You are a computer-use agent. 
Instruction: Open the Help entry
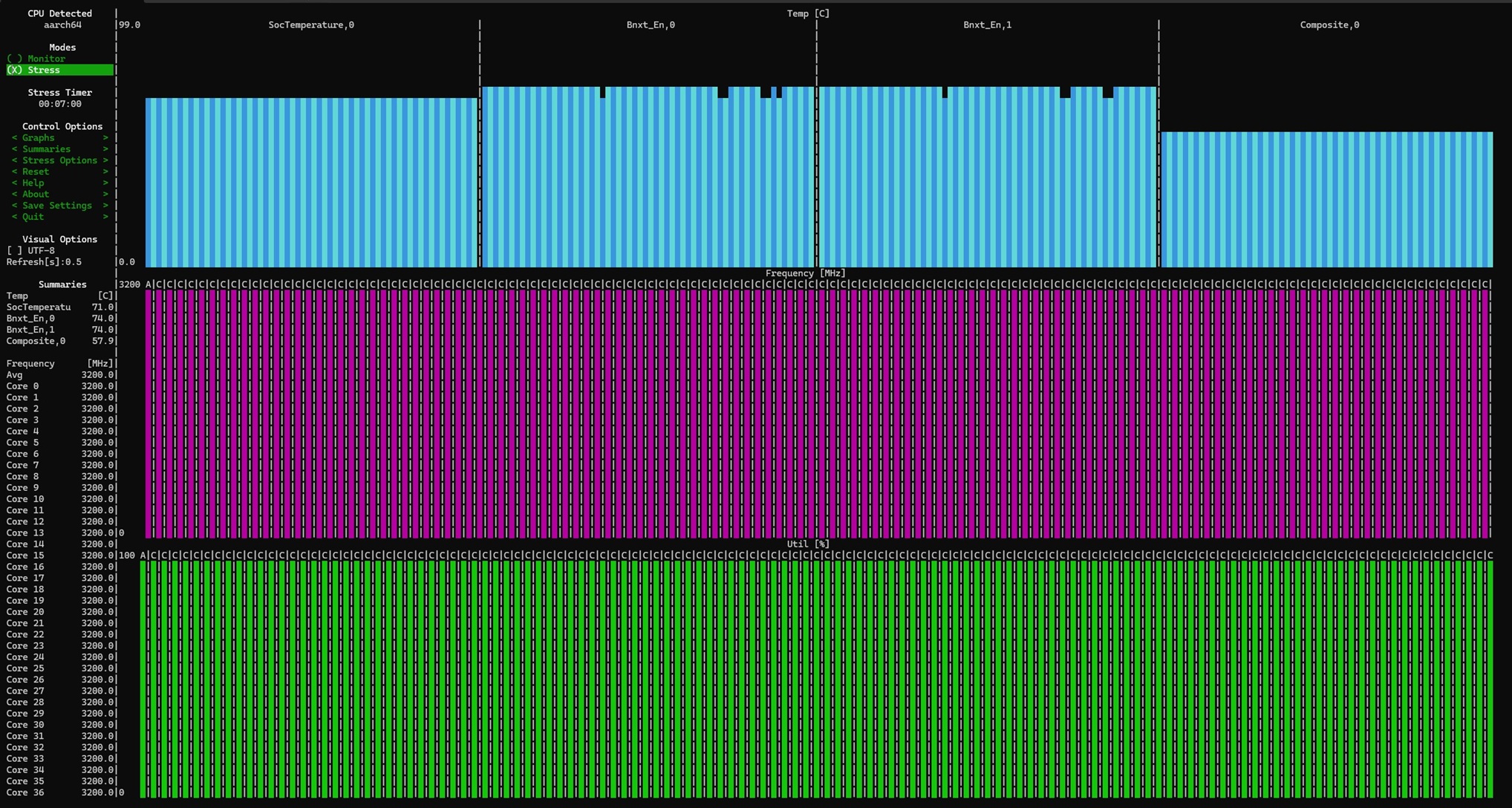click(x=33, y=183)
